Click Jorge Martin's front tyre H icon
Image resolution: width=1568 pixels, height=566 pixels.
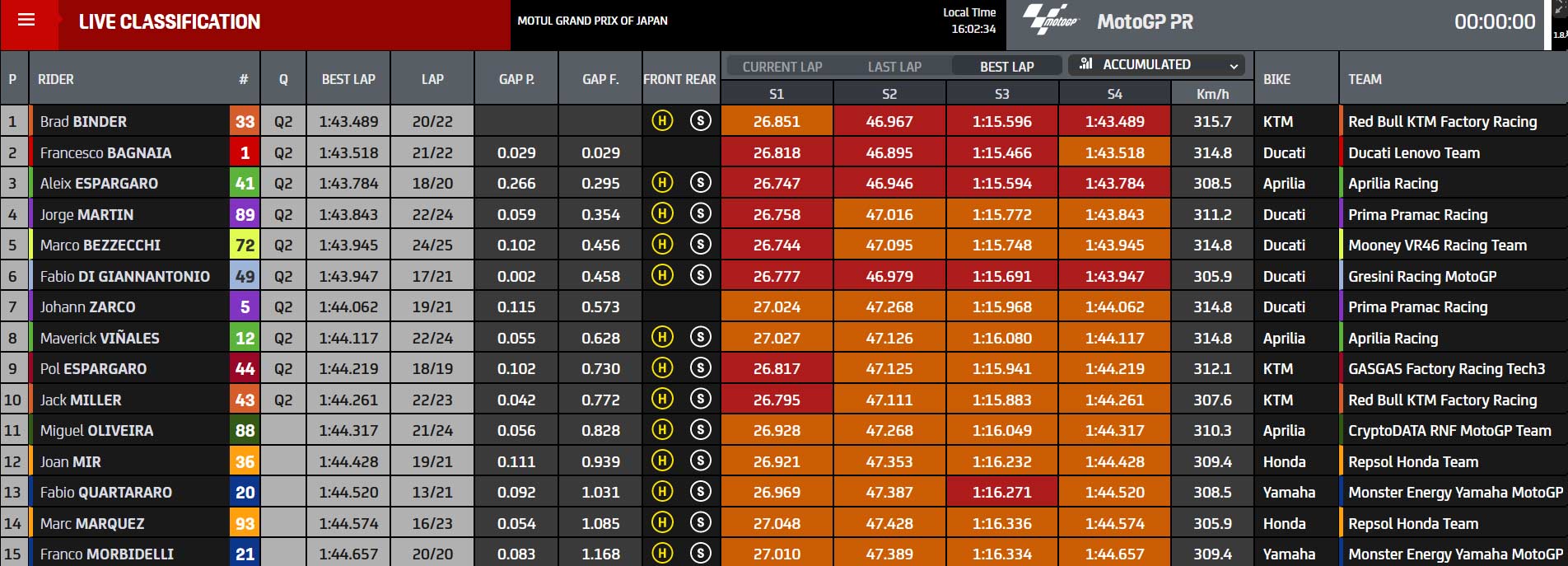pos(662,214)
